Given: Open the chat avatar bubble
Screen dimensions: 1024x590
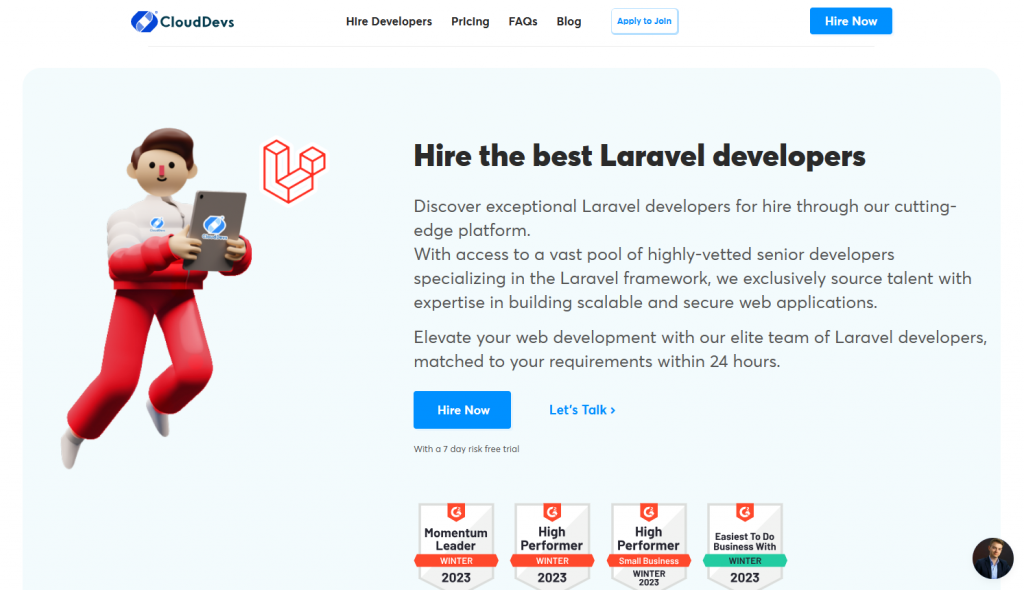Looking at the screenshot, I should (x=992, y=558).
